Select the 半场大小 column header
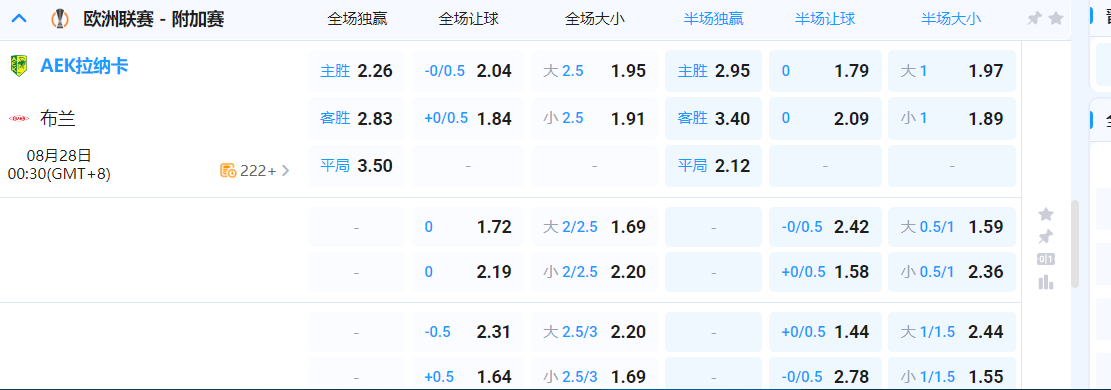Screen dimensions: 1111x390 click(951, 19)
